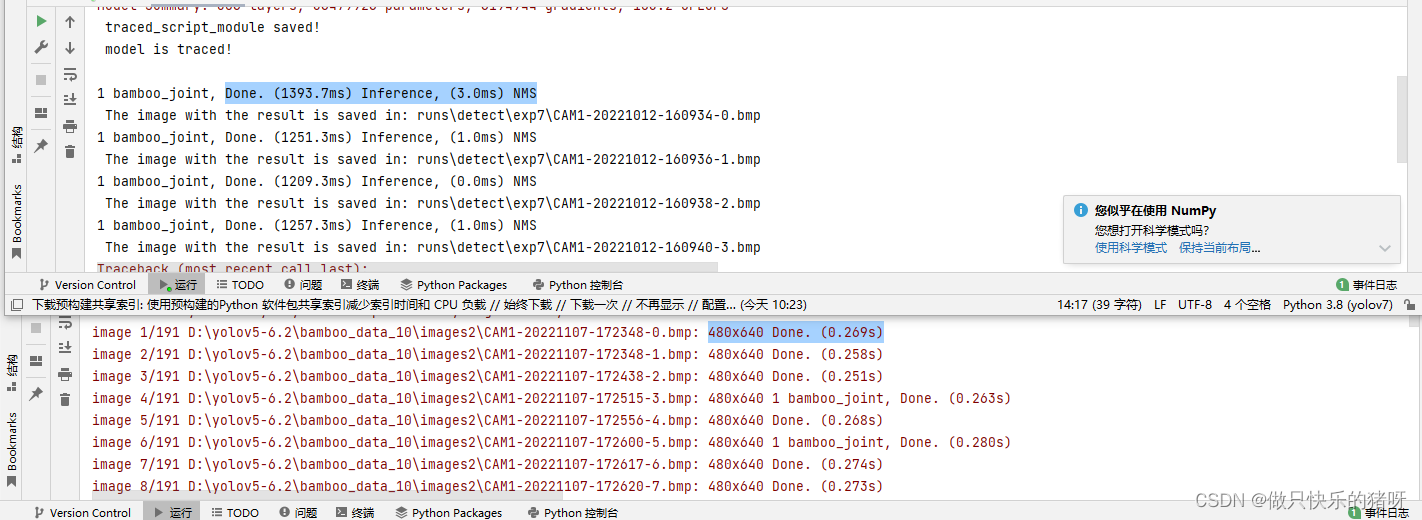Click image 1/191 output line
The height and width of the screenshot is (520, 1422).
488,333
